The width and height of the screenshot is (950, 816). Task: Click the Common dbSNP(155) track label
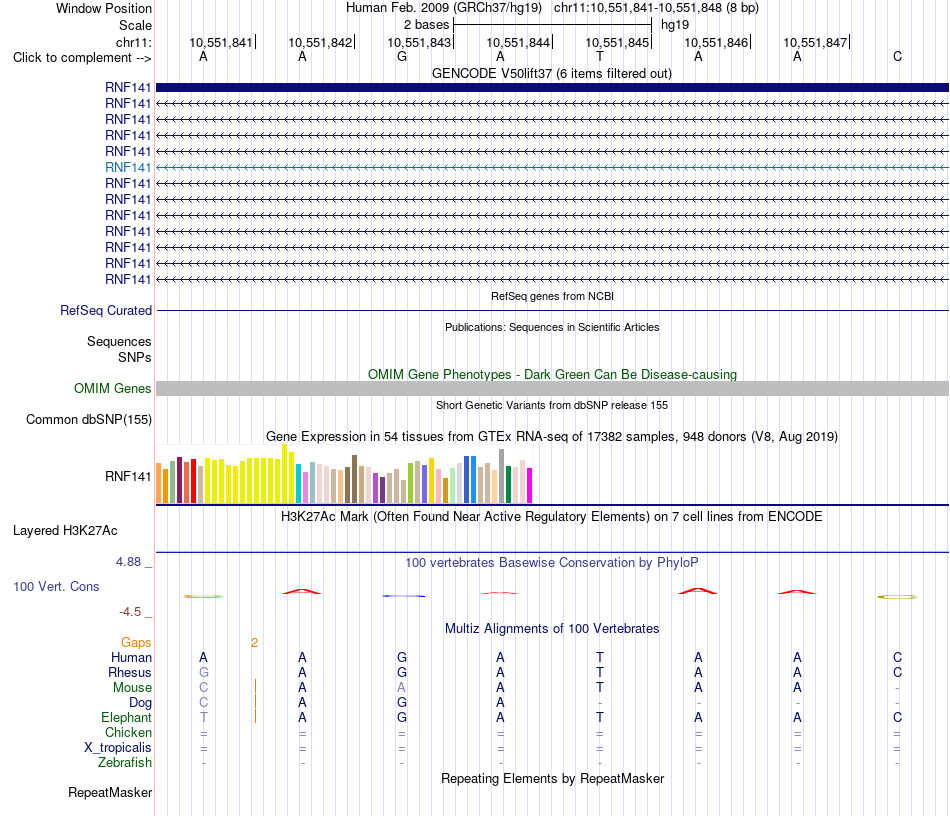click(x=88, y=419)
